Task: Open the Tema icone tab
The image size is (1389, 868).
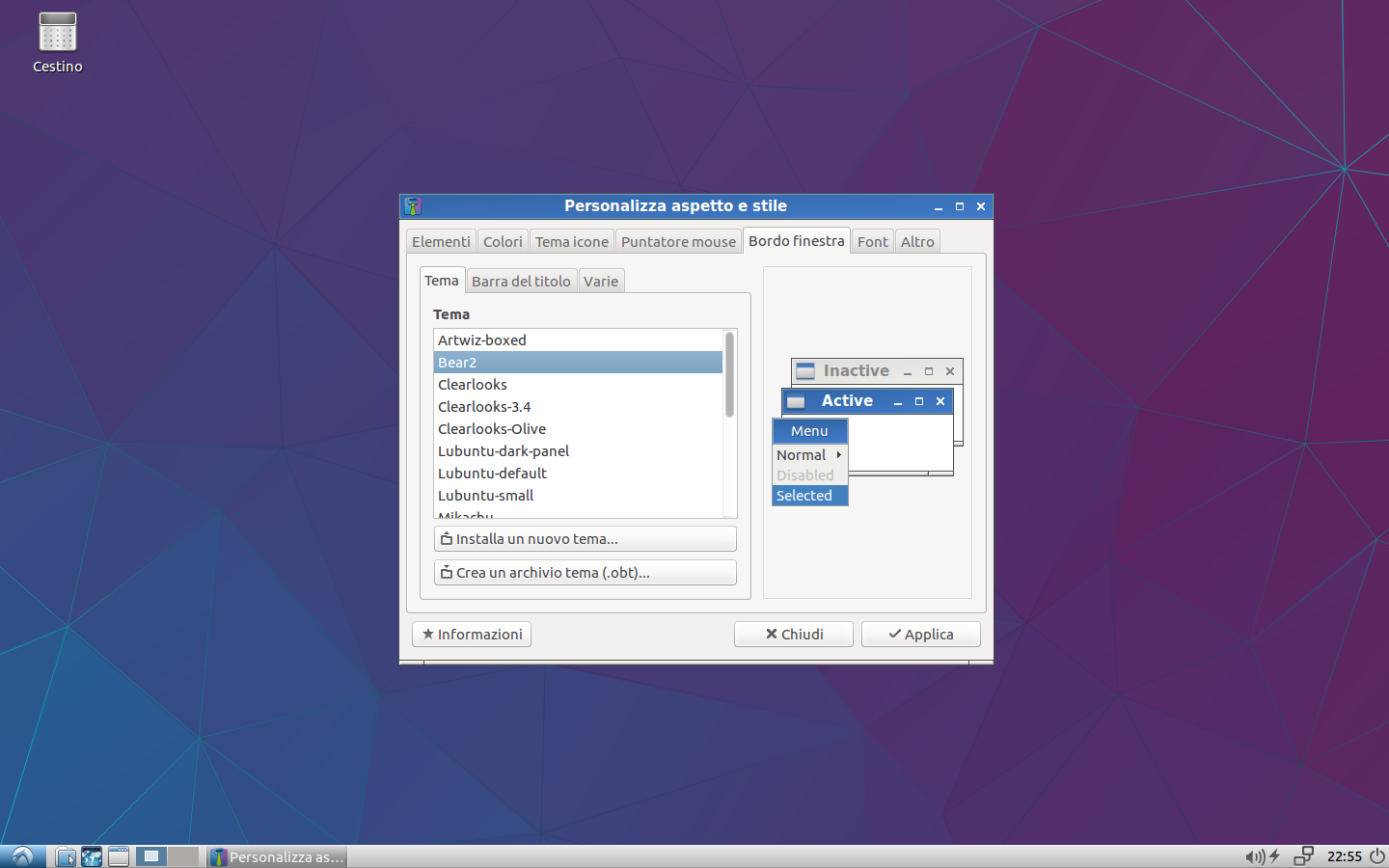Action: [572, 242]
